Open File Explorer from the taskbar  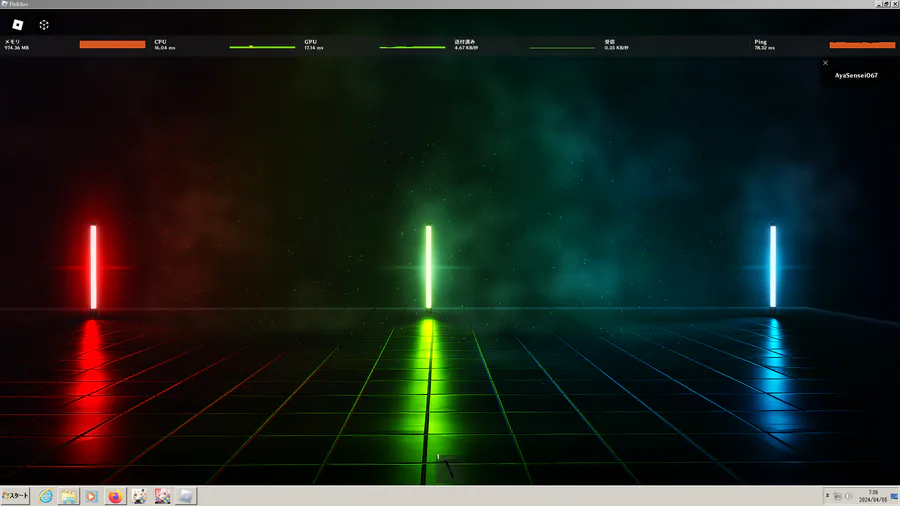[x=69, y=496]
